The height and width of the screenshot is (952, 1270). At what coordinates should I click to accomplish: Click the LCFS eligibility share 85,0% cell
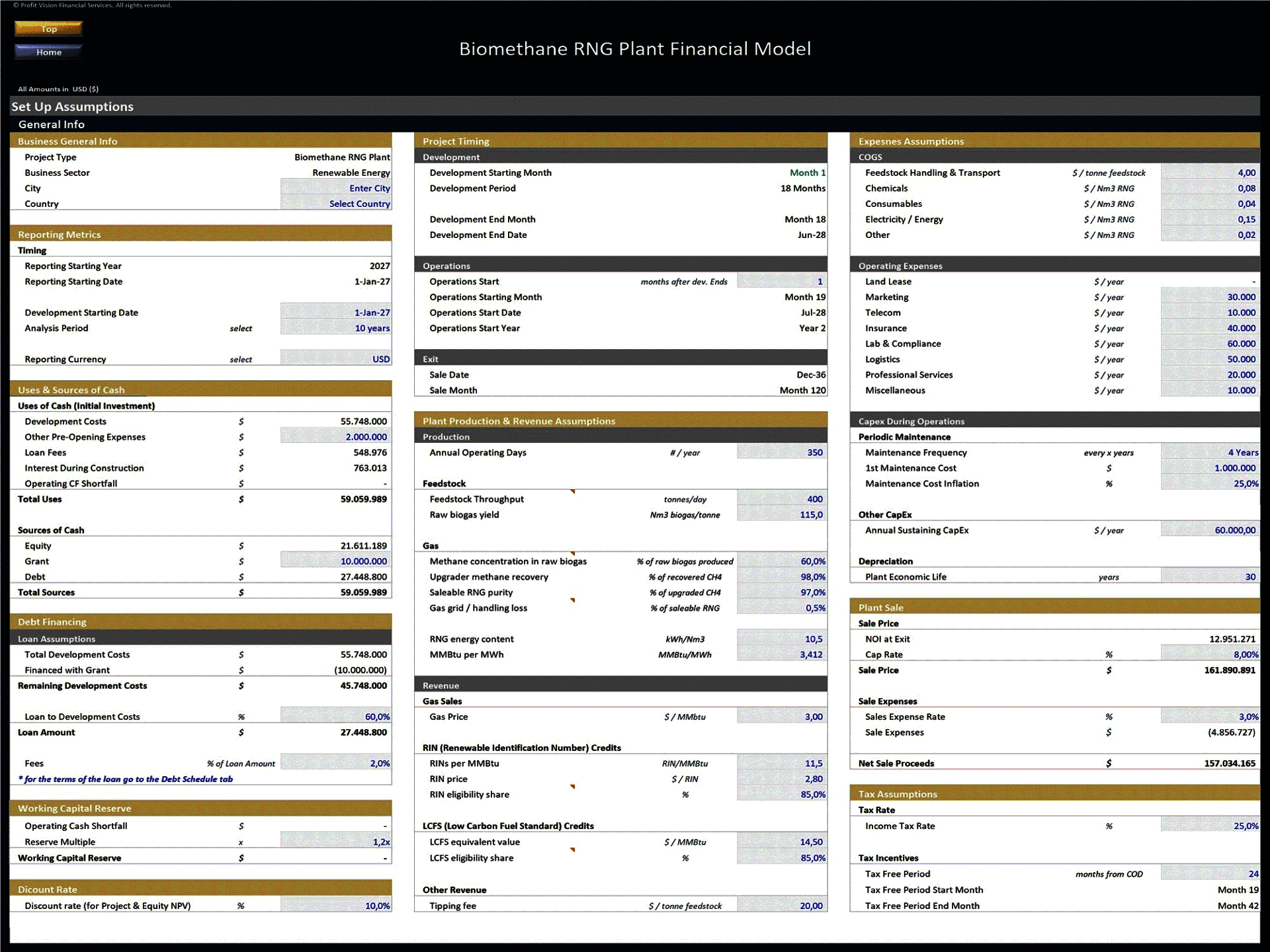pos(782,858)
